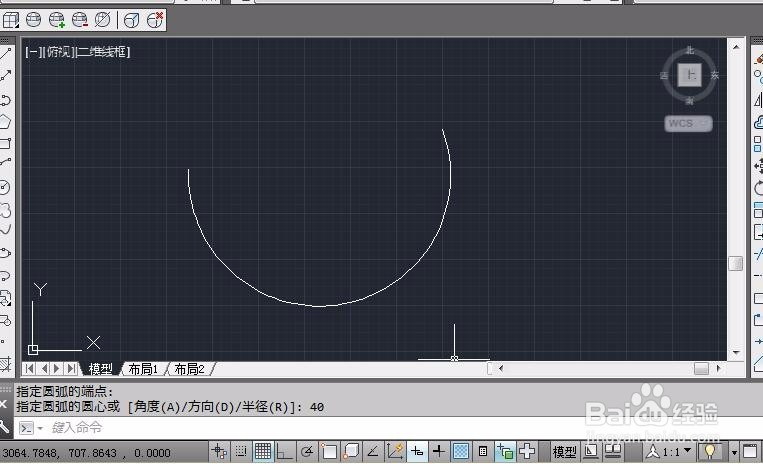Select the Arc tool

[x=6, y=163]
